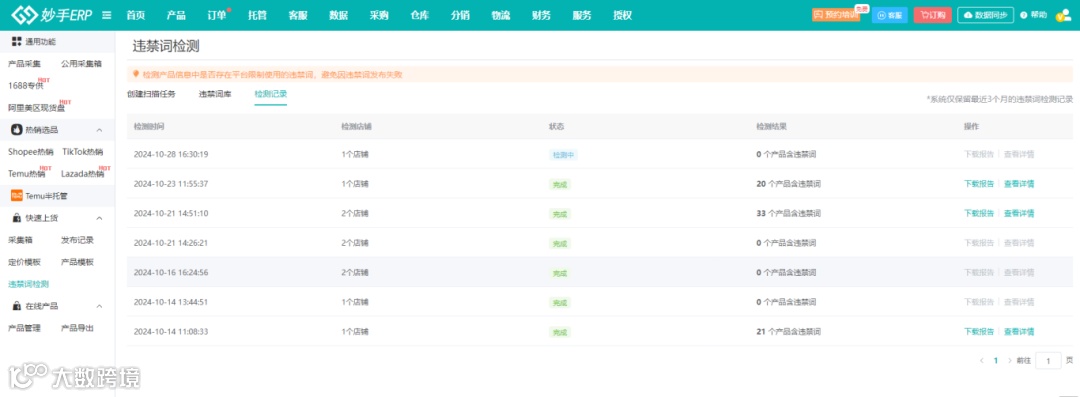Go to previous page arrow

tap(982, 360)
